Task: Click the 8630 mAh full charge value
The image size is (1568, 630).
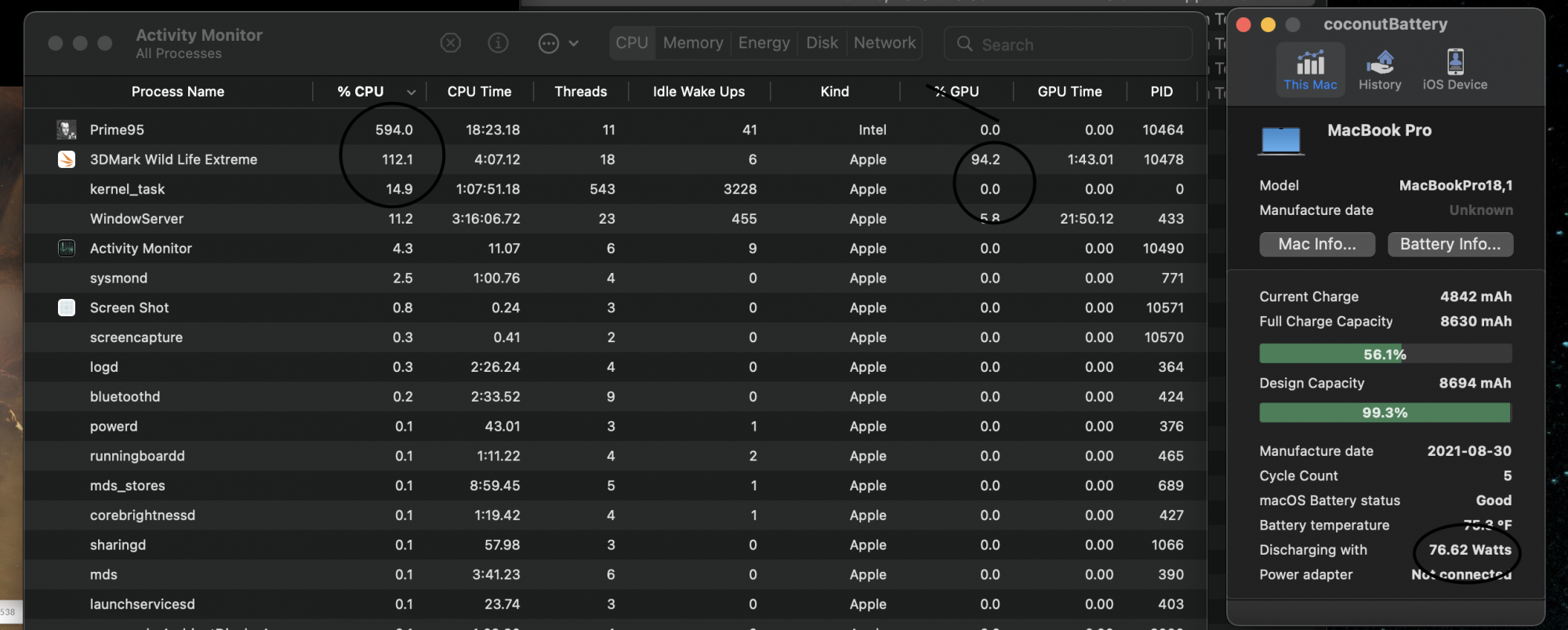Action: [x=1475, y=321]
